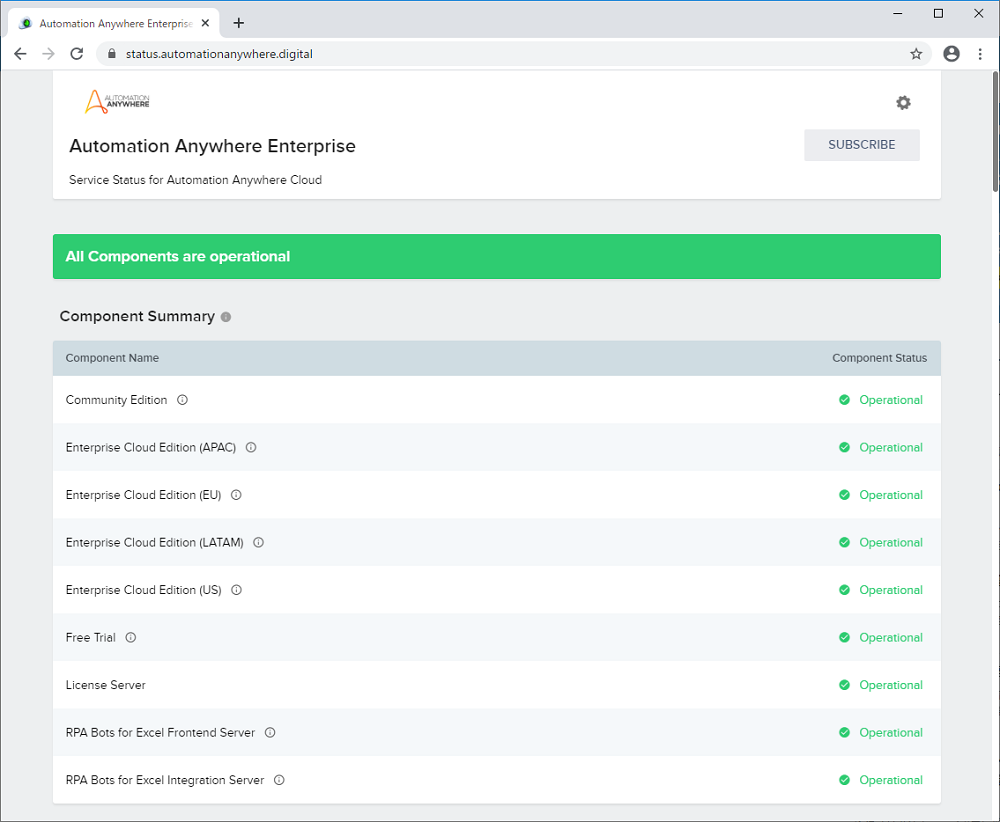Click Enterprise Cloud Edition (APAC) name
Screen dimensions: 1000x822
(x=151, y=448)
